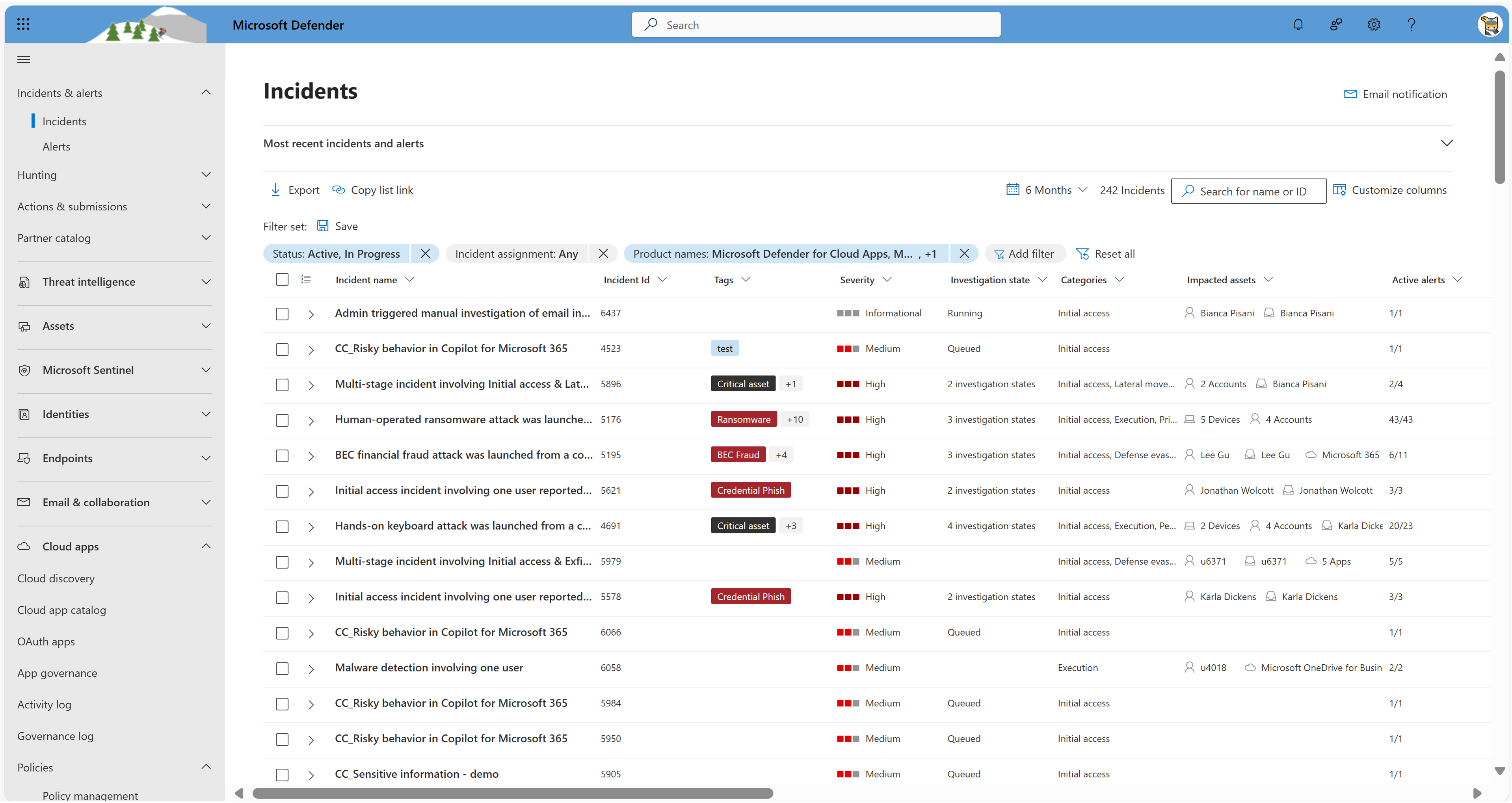1512x803 pixels.
Task: Click the Export download icon
Action: pyautogui.click(x=275, y=190)
